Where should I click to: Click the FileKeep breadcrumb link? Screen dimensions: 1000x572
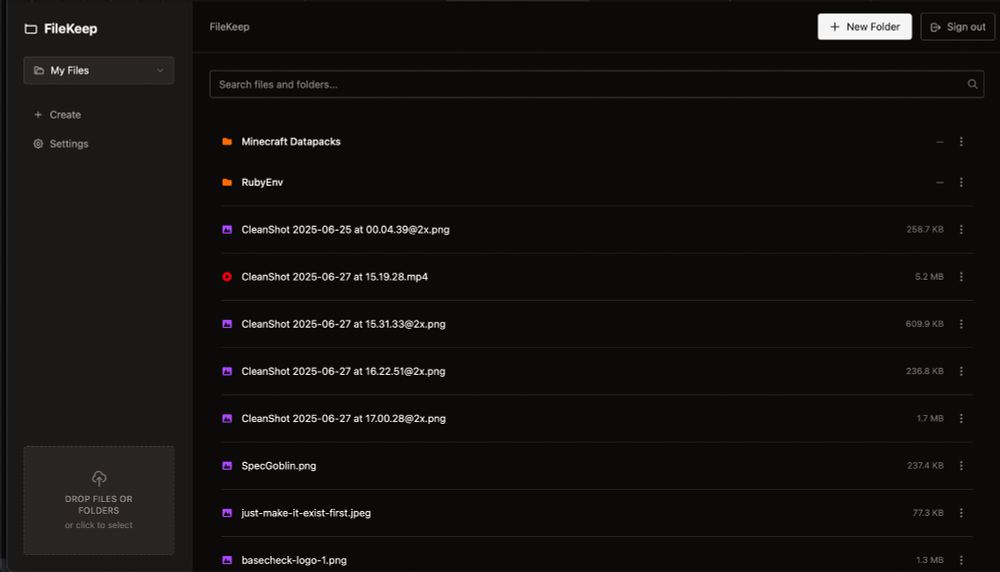pyautogui.click(x=230, y=27)
